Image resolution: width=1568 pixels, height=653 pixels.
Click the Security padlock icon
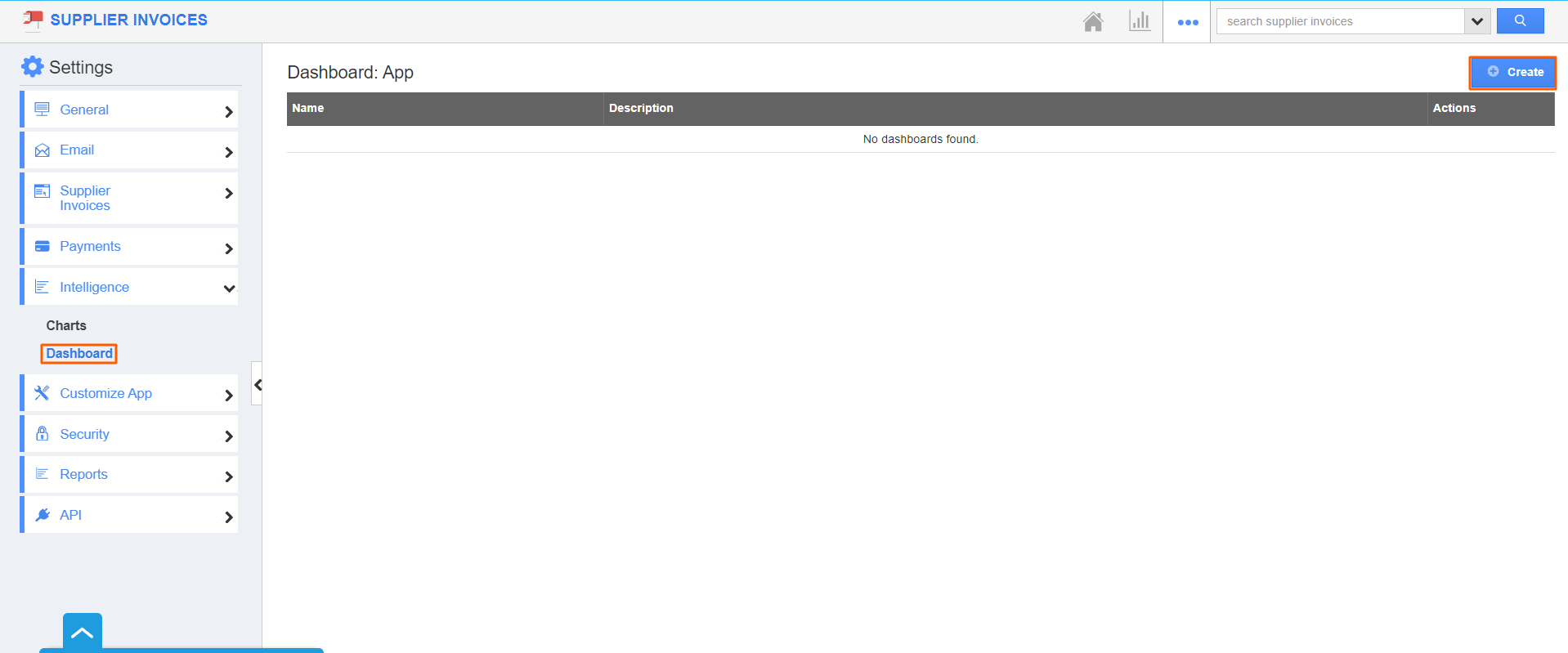coord(42,433)
